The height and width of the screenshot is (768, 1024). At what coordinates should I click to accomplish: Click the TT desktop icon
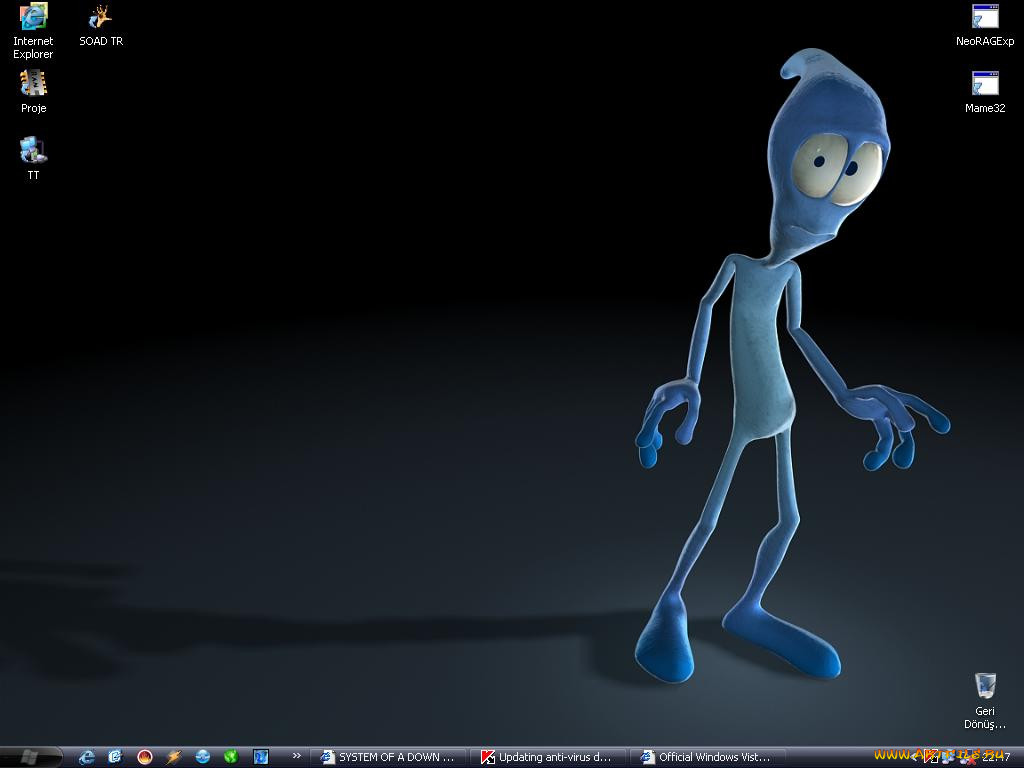tap(33, 159)
